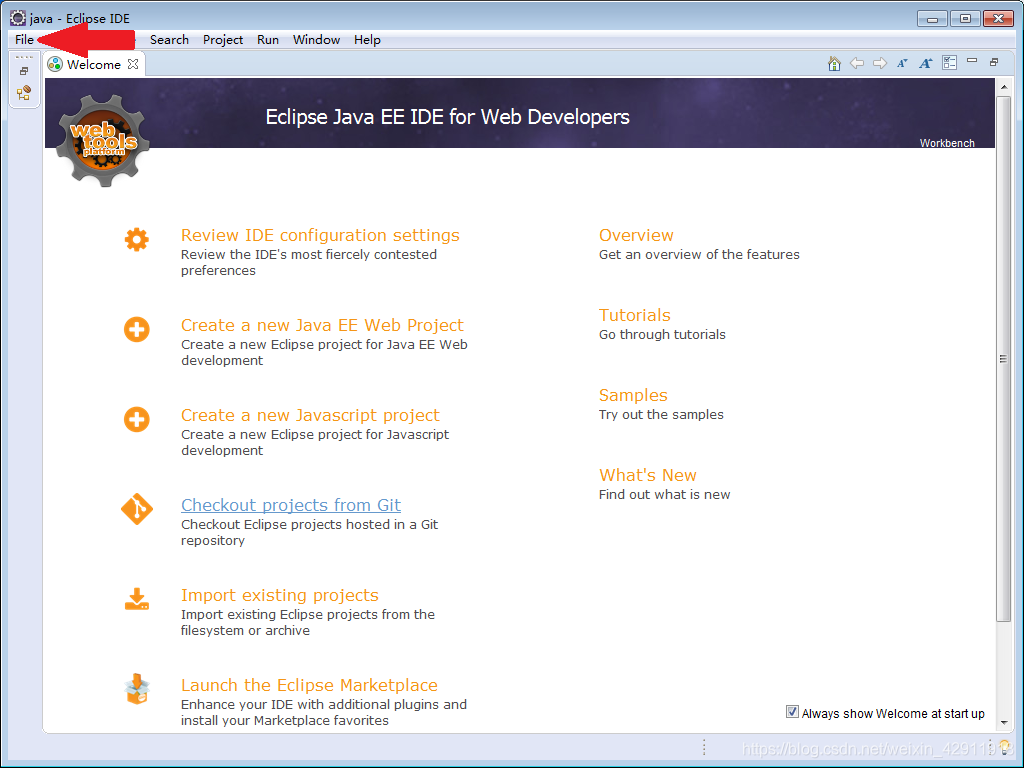1024x768 pixels.
Task: Click the Home icon in Welcome toolbar
Action: (x=834, y=63)
